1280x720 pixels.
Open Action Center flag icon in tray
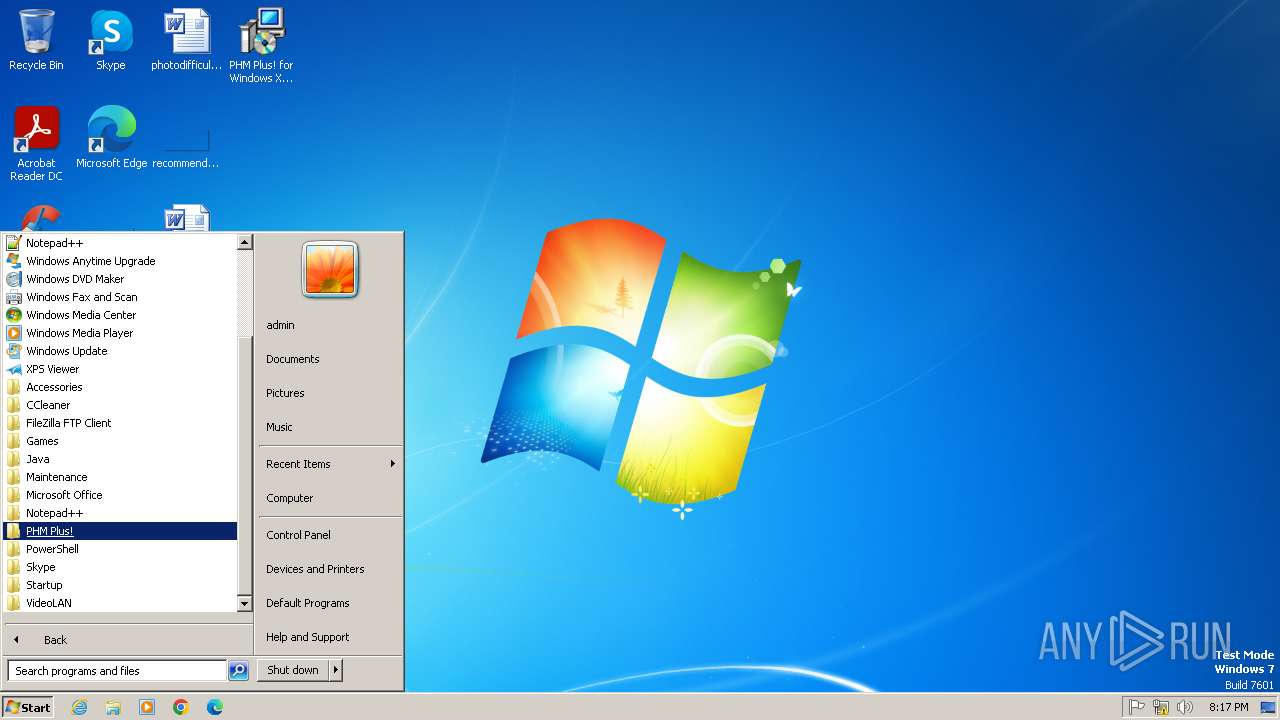pos(1137,707)
